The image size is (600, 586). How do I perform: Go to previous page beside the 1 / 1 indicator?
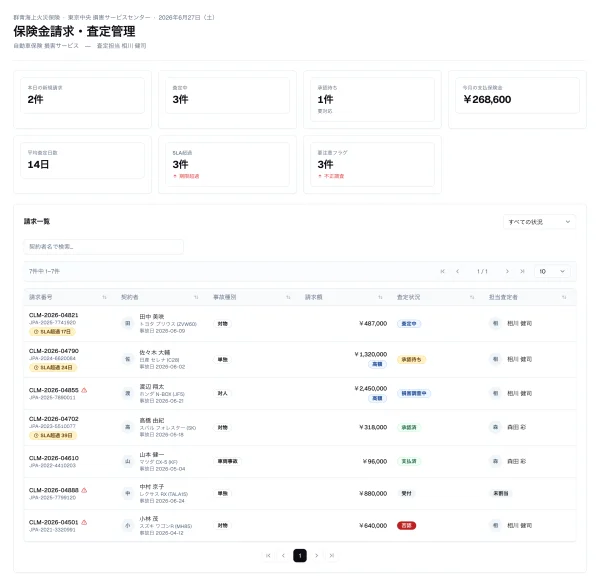click(457, 271)
